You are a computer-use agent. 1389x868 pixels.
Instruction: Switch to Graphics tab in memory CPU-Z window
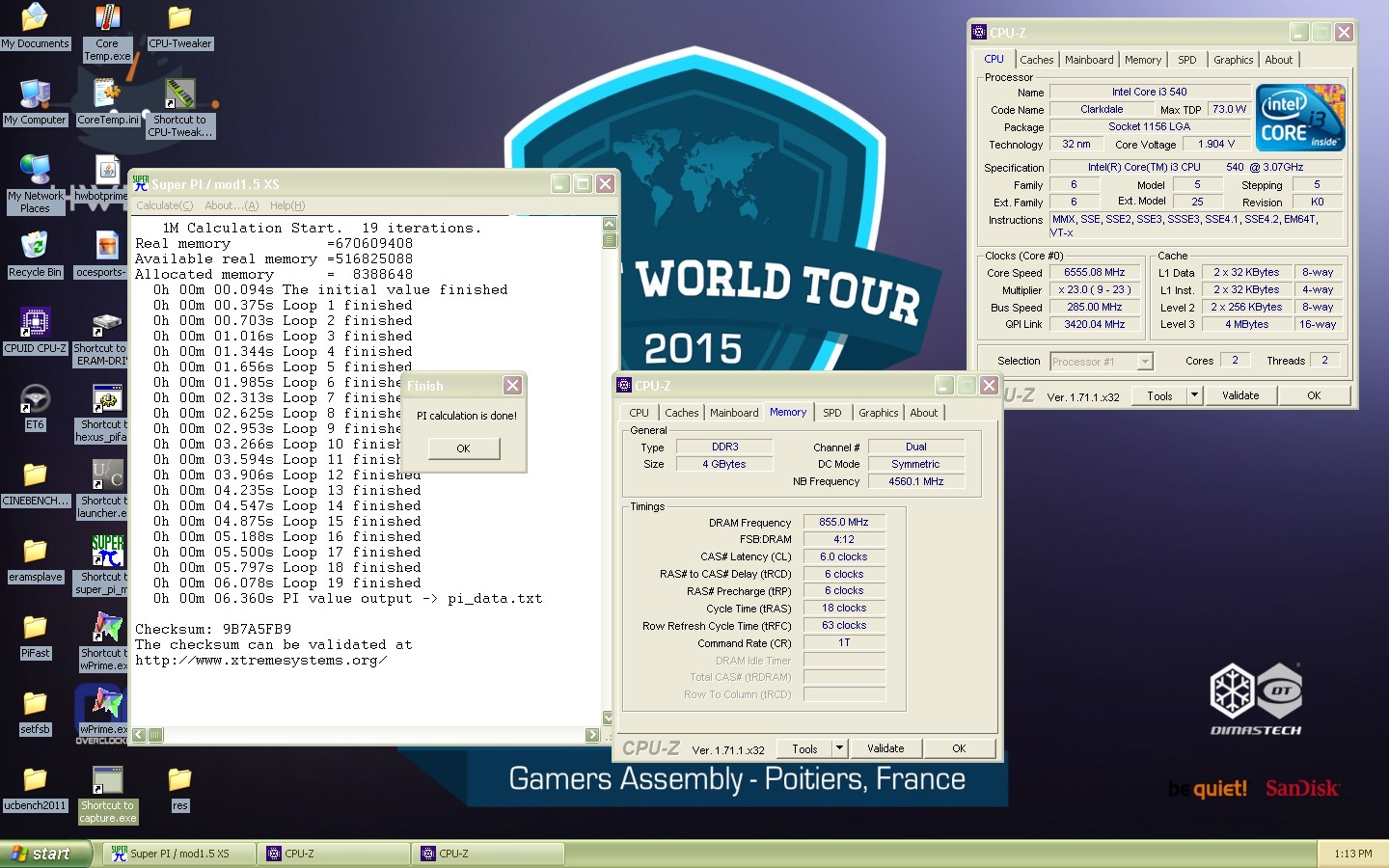tap(878, 413)
